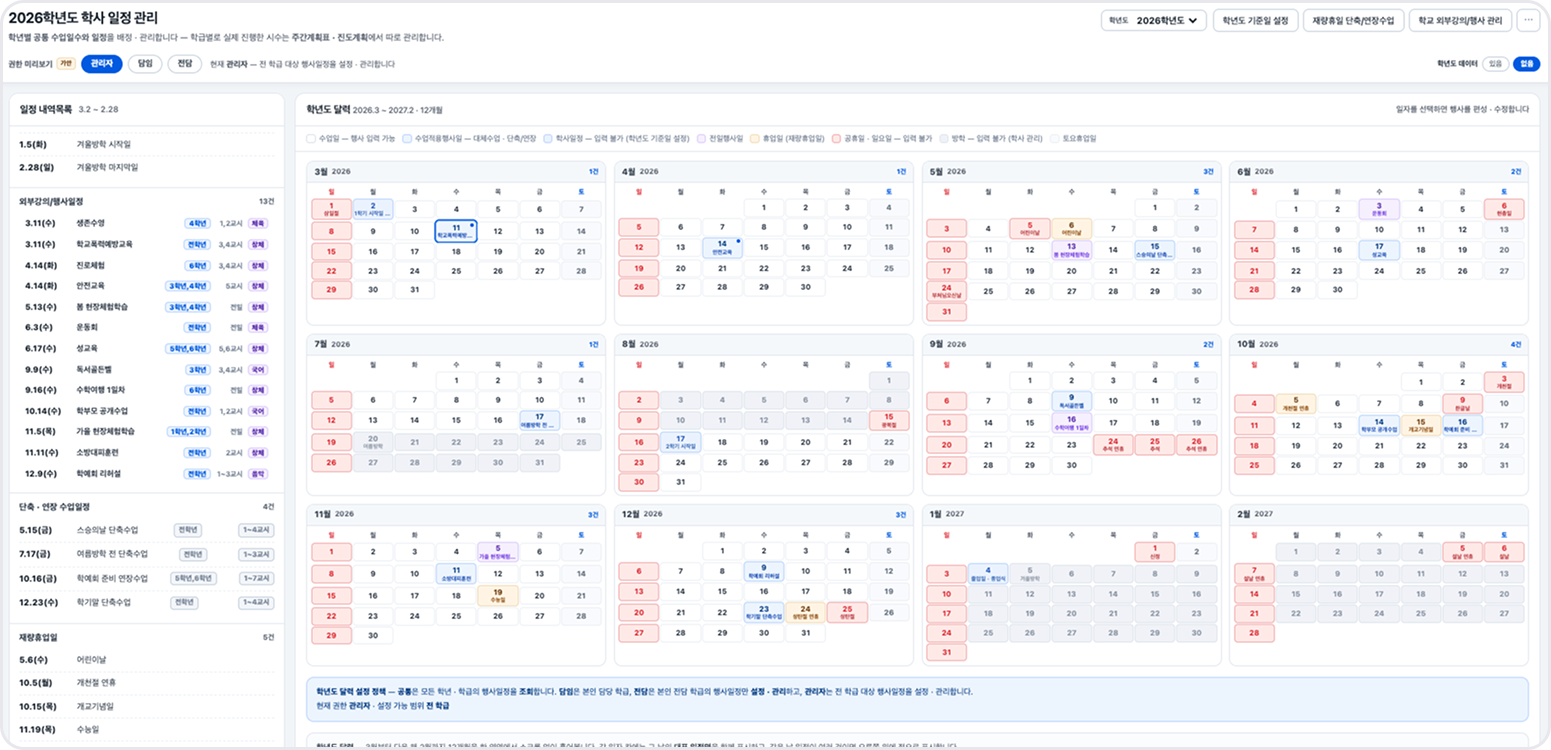This screenshot has width=1551, height=750.
Task: Click 스승의날 단축수업 schedule row
Action: pos(148,529)
